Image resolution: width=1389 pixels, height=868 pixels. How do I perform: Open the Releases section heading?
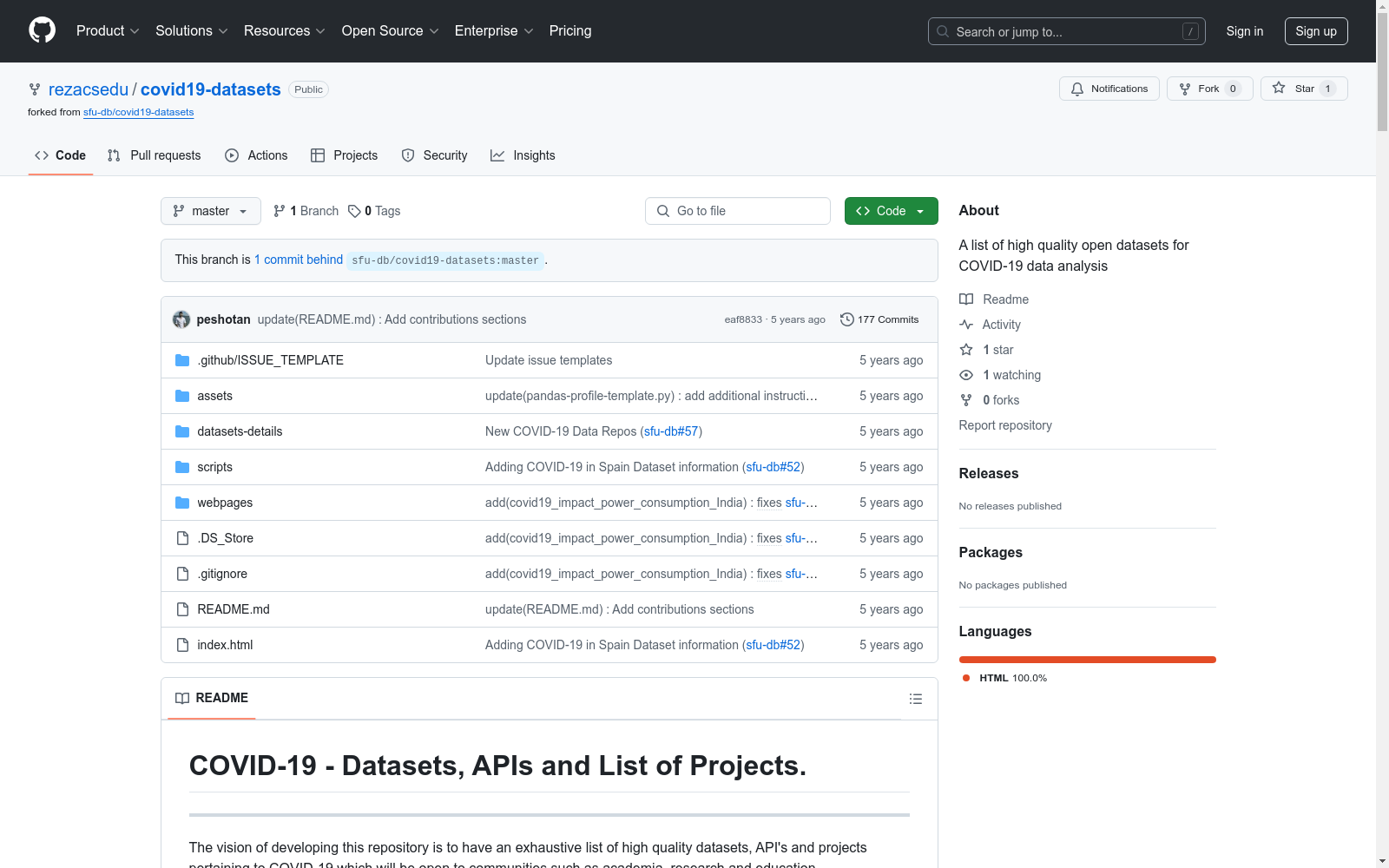(x=989, y=473)
